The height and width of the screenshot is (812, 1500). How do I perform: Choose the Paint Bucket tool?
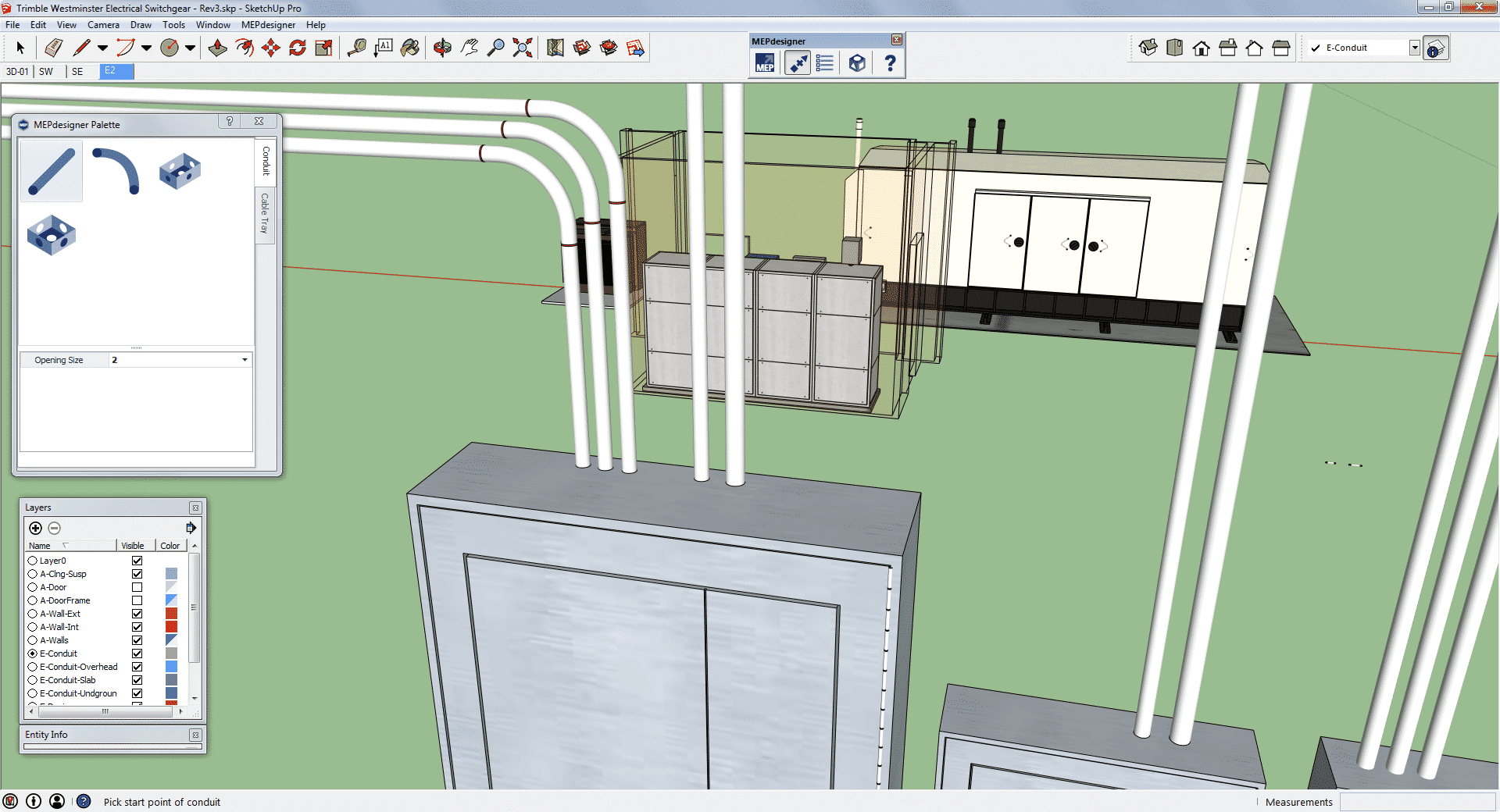[409, 48]
